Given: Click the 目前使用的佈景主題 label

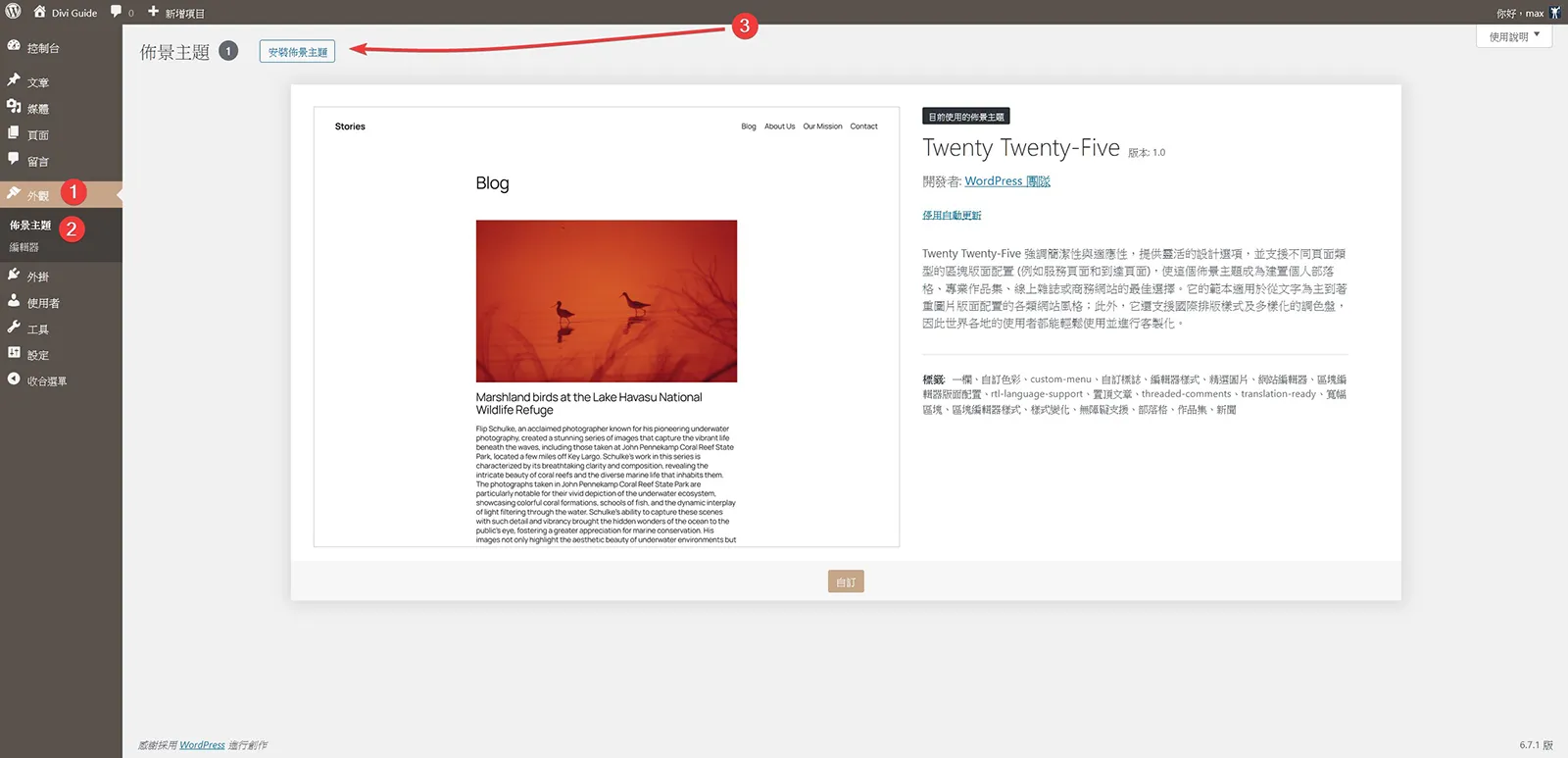Looking at the screenshot, I should click(966, 117).
